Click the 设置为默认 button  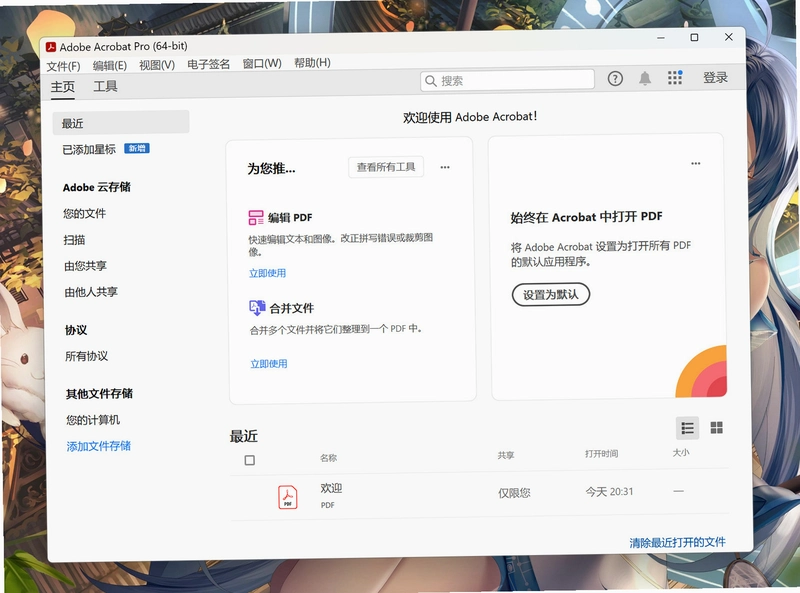[551, 294]
